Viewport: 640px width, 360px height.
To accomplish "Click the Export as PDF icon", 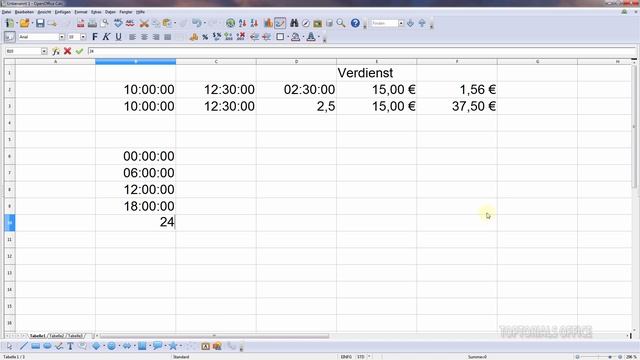I will (81, 23).
